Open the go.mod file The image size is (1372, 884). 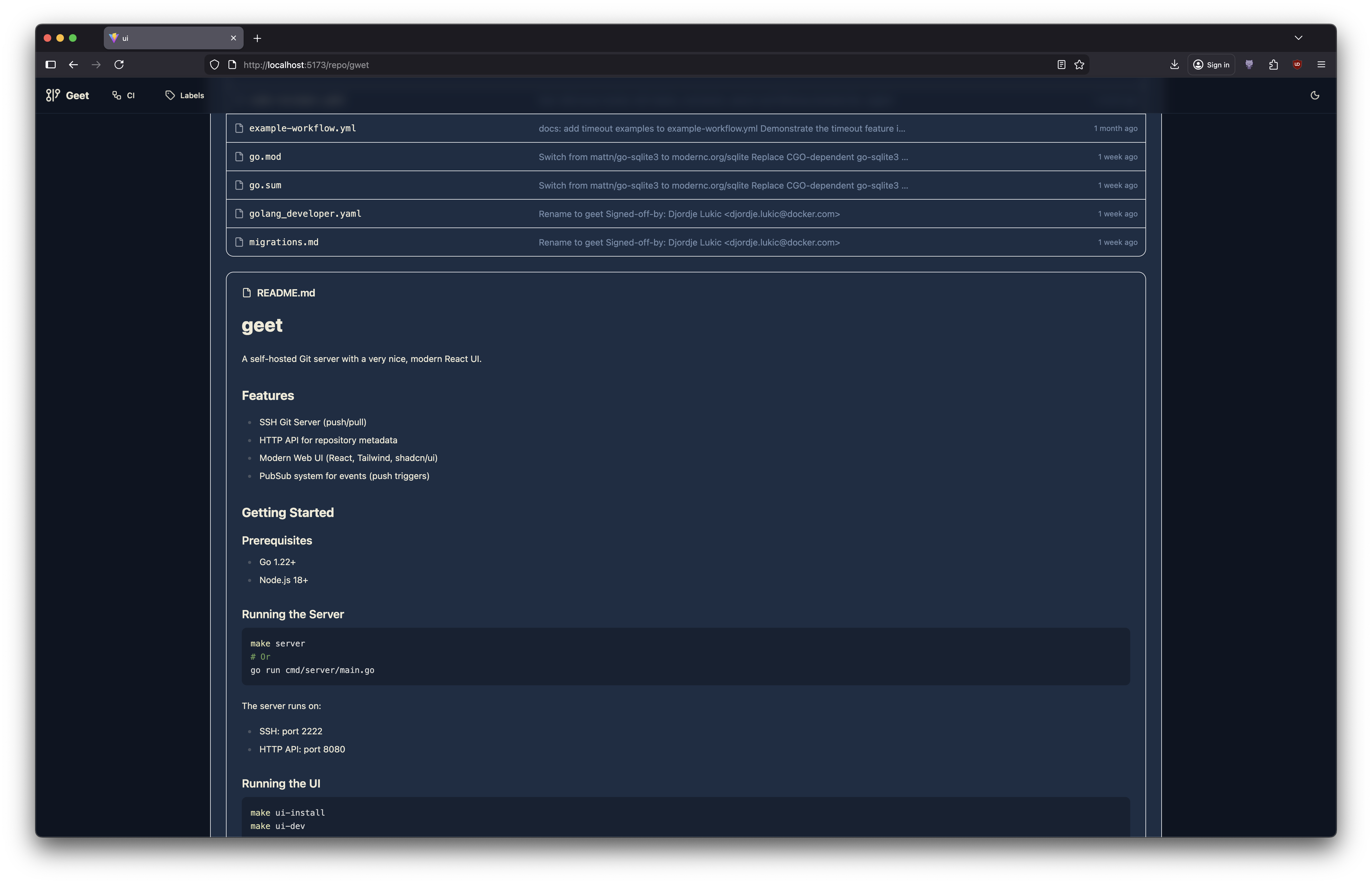pos(265,157)
